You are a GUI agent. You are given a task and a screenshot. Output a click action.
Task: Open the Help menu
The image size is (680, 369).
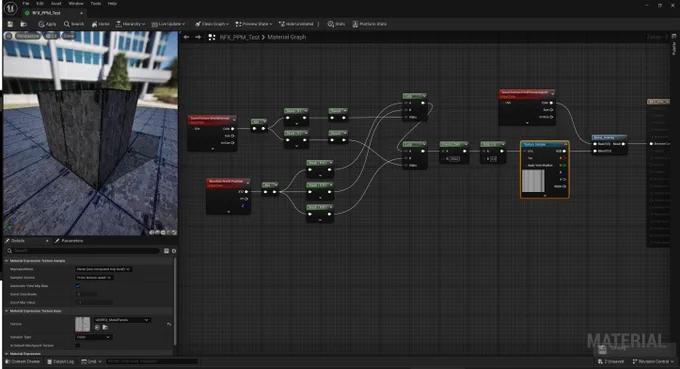coord(112,3)
